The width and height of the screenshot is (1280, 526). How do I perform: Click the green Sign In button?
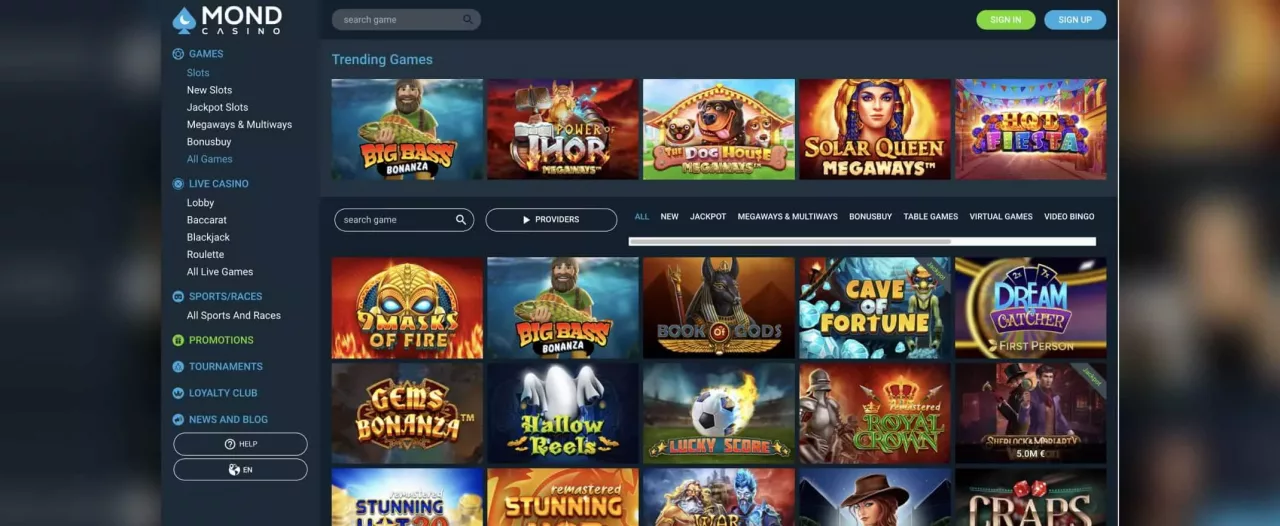click(1006, 20)
